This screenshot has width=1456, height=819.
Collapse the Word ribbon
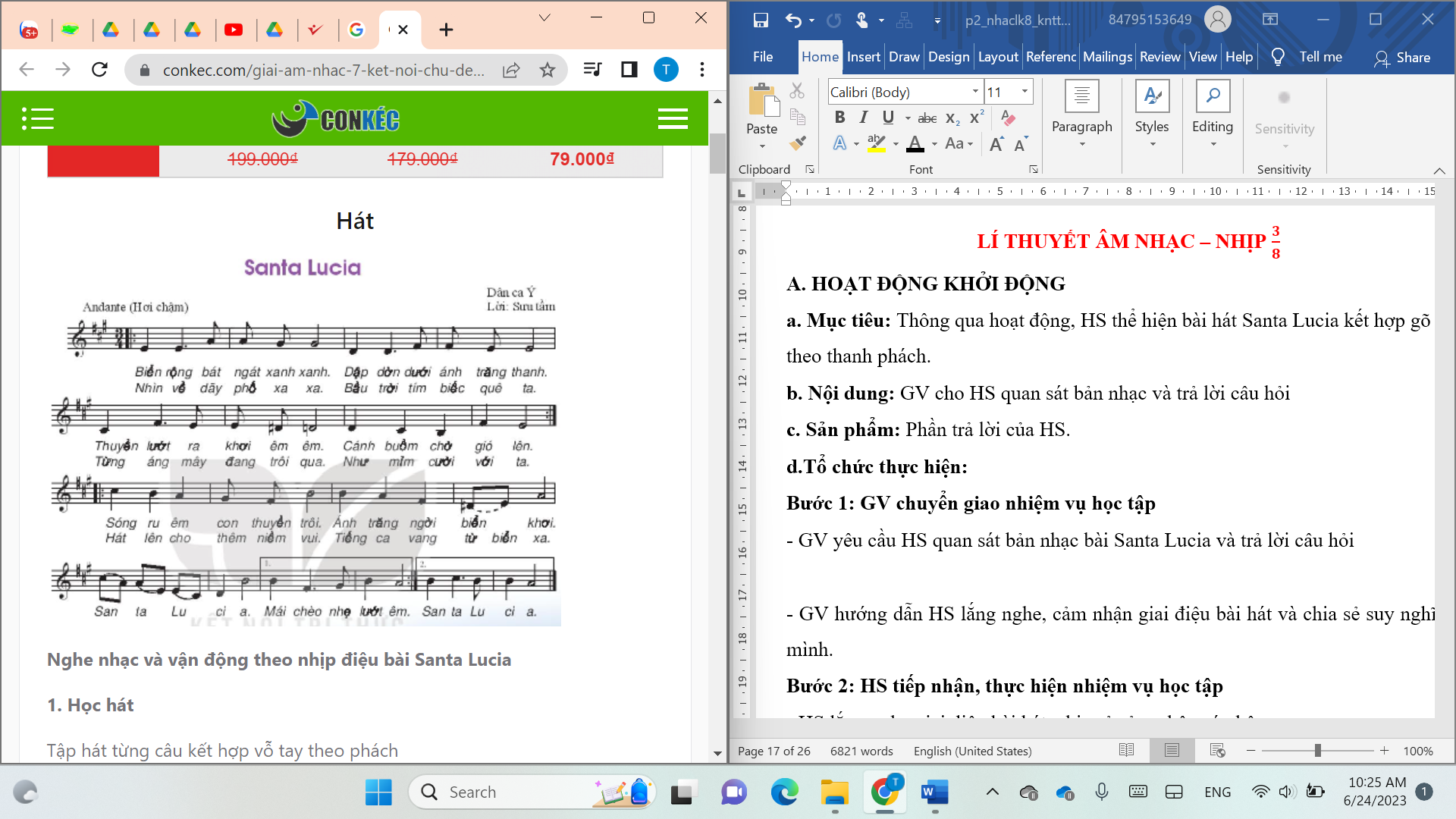(1439, 170)
